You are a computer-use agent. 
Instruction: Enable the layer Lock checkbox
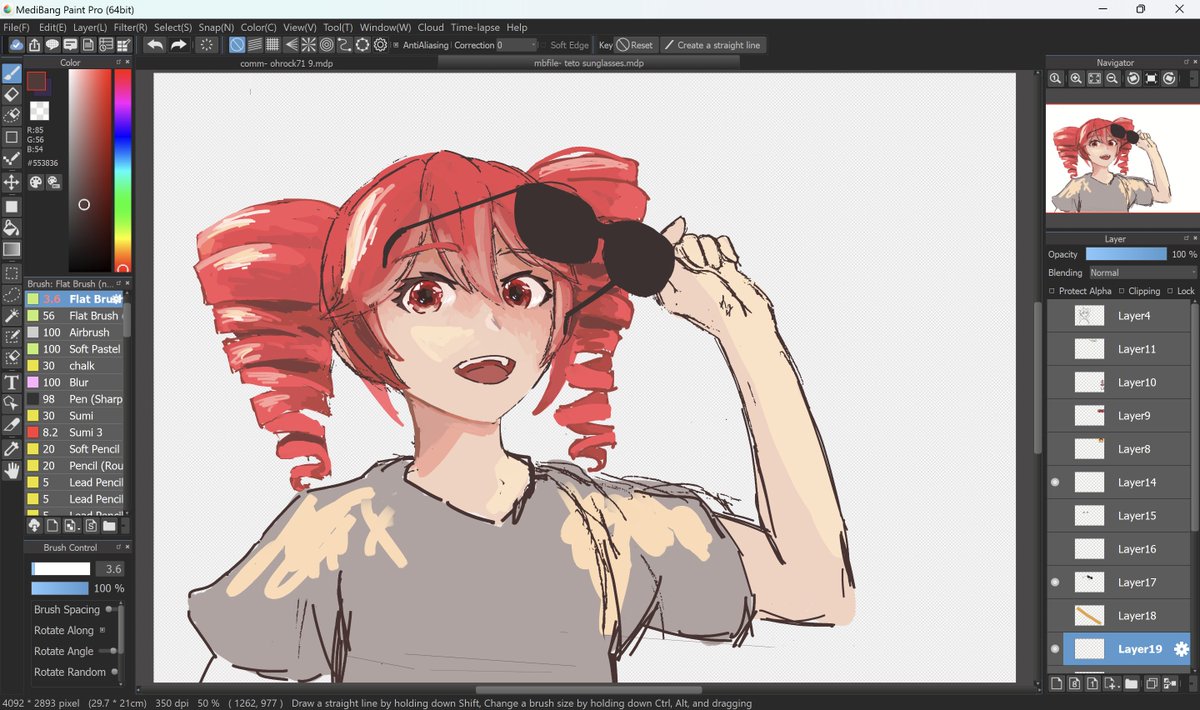(1170, 291)
